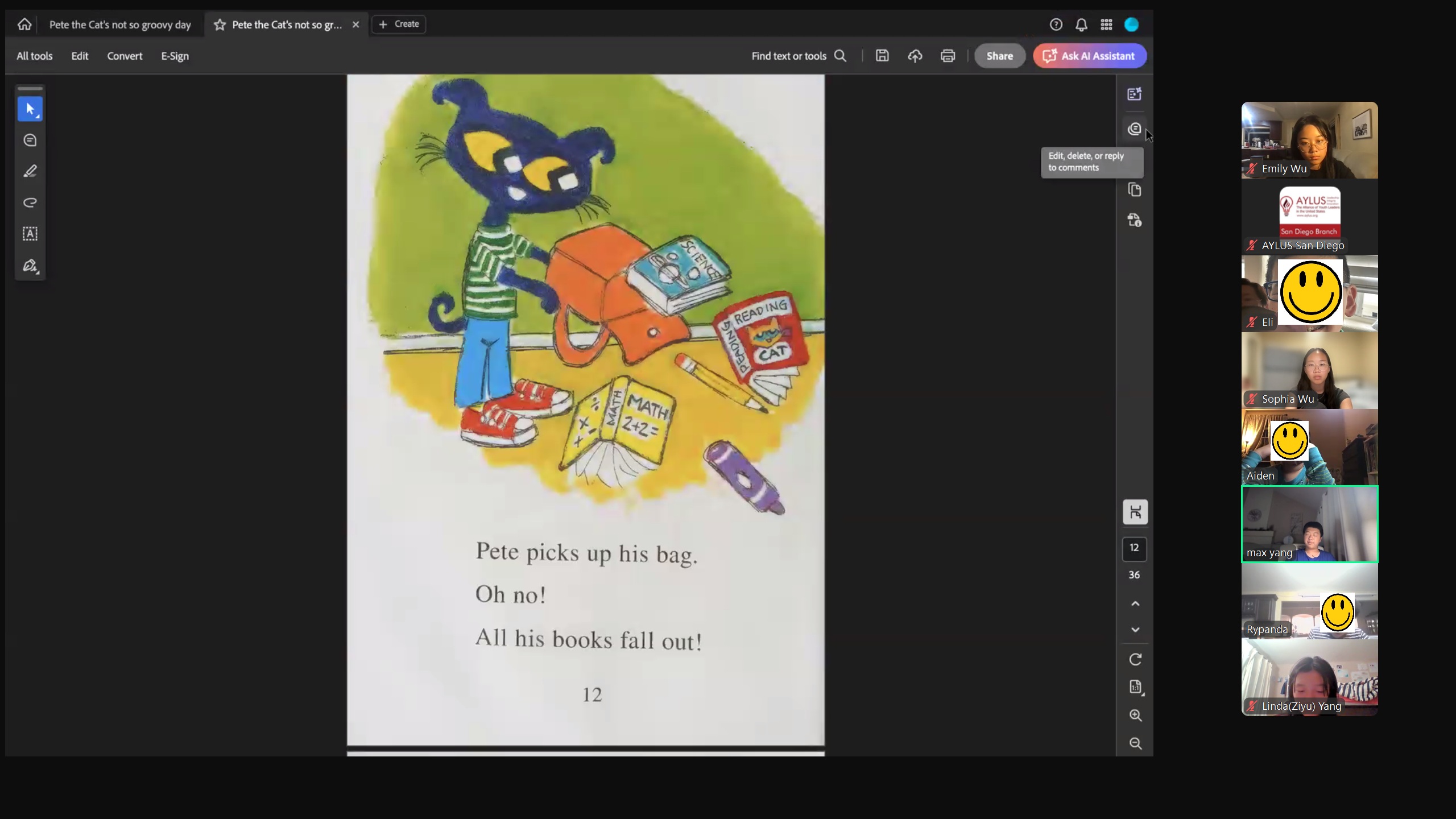The width and height of the screenshot is (1456, 819).
Task: Open the comments panel icon
Action: pos(1134,129)
